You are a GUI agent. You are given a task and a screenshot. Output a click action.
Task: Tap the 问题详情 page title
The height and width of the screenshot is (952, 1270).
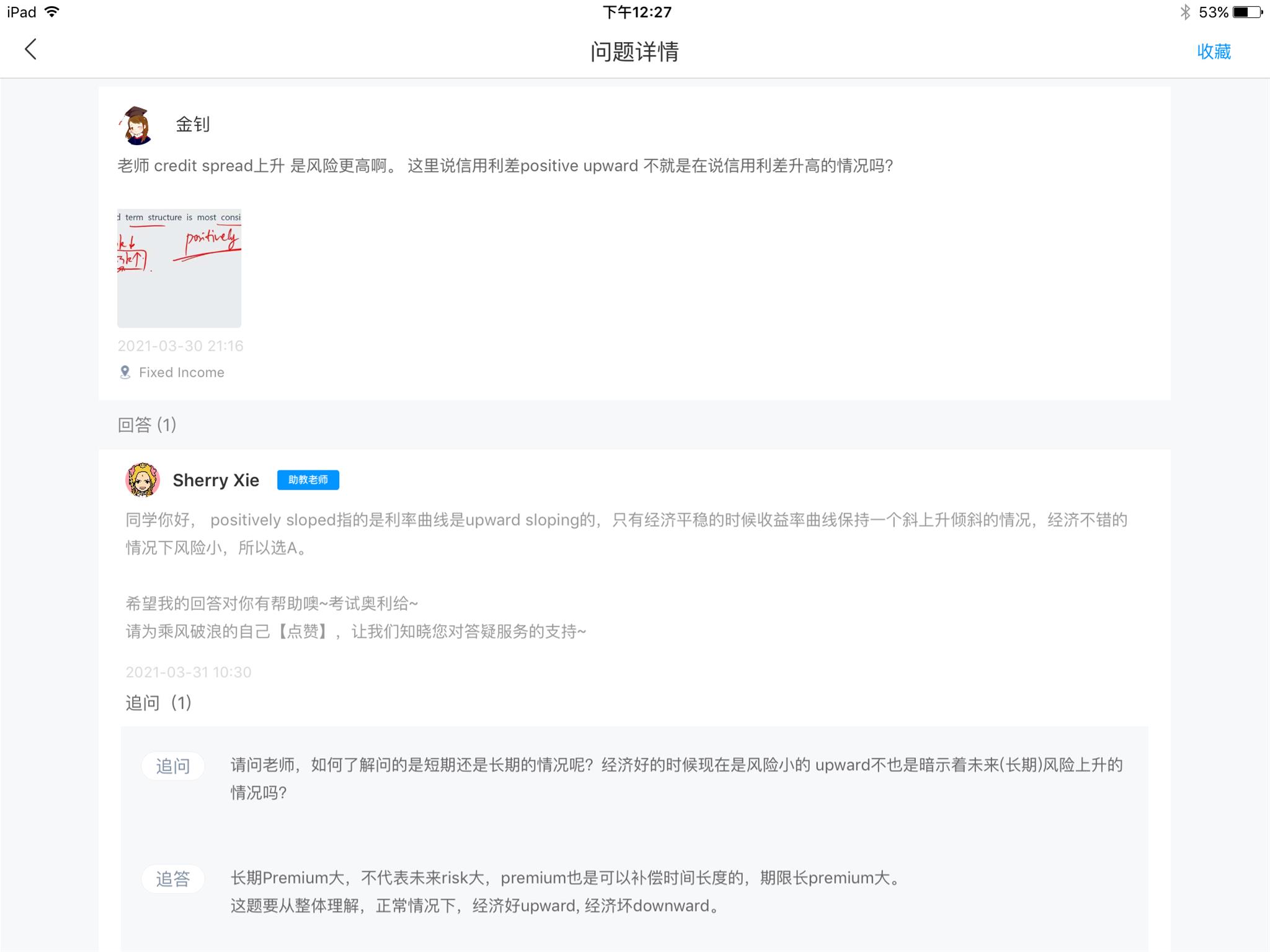[x=634, y=51]
